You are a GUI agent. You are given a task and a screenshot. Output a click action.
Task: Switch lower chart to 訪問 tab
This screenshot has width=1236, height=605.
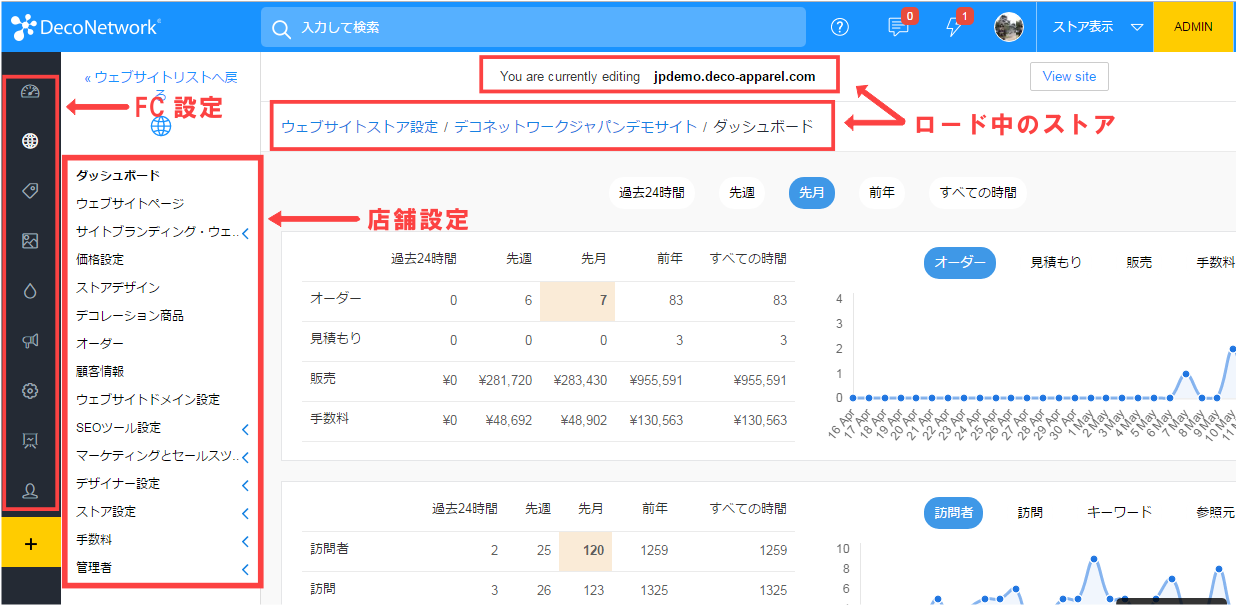(1030, 512)
